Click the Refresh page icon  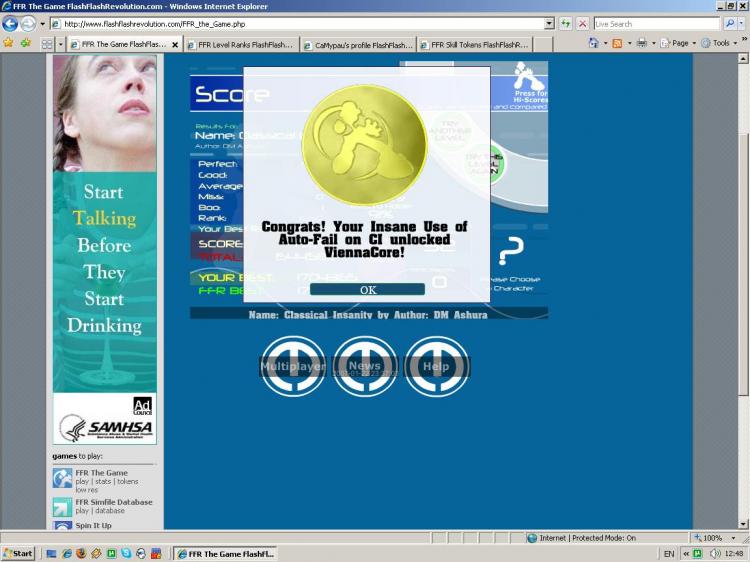coord(566,23)
